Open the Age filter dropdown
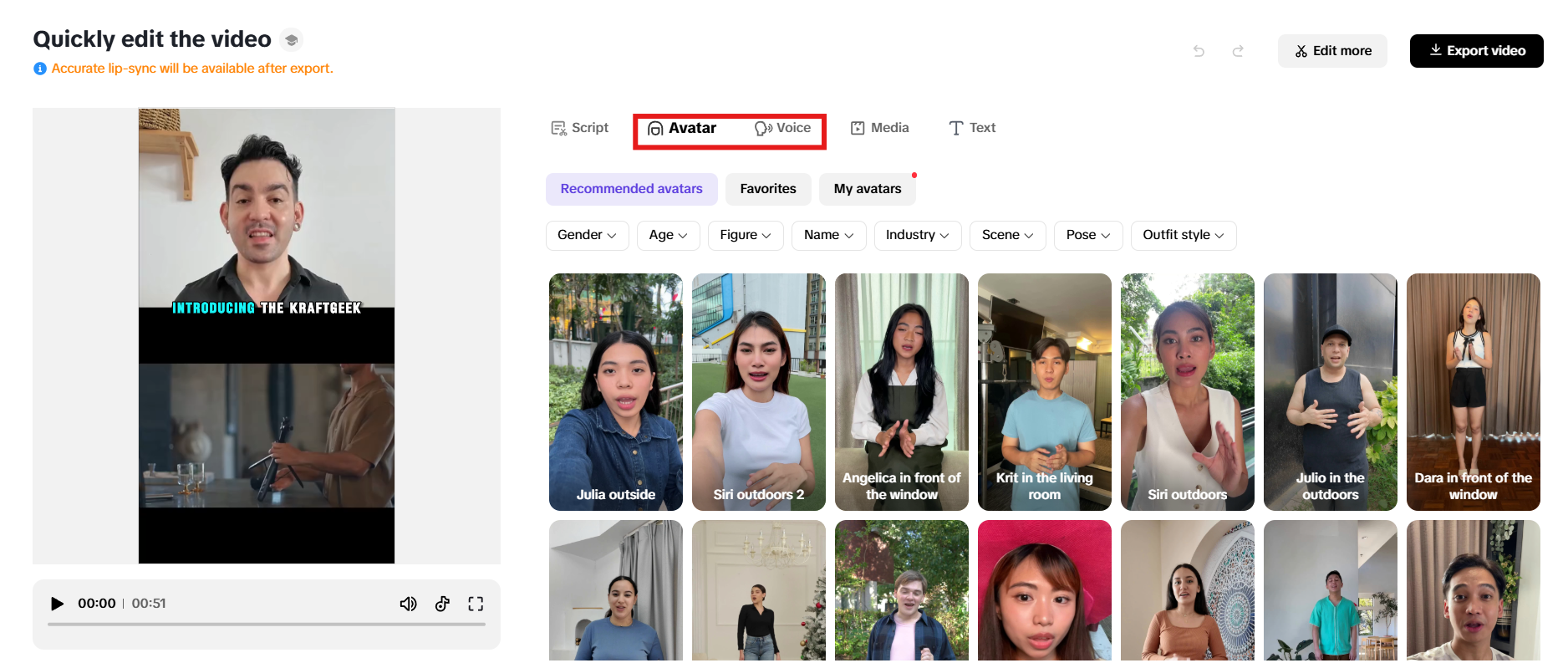 (x=668, y=235)
